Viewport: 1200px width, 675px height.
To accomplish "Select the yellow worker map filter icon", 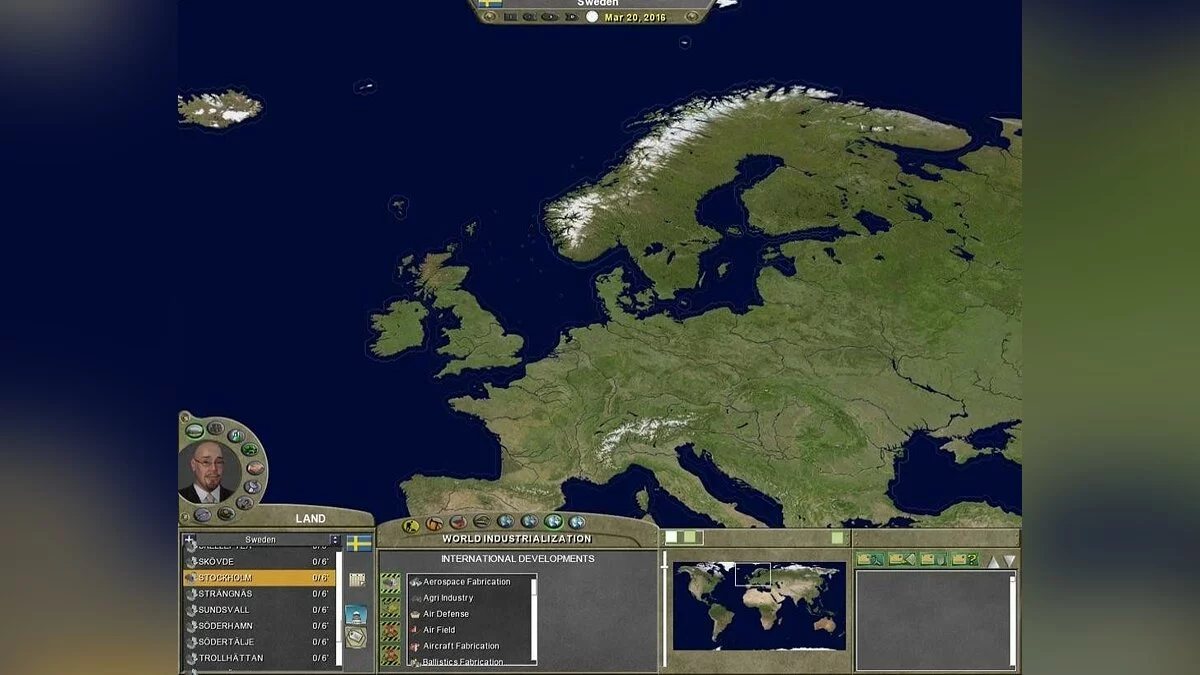I will pyautogui.click(x=411, y=526).
